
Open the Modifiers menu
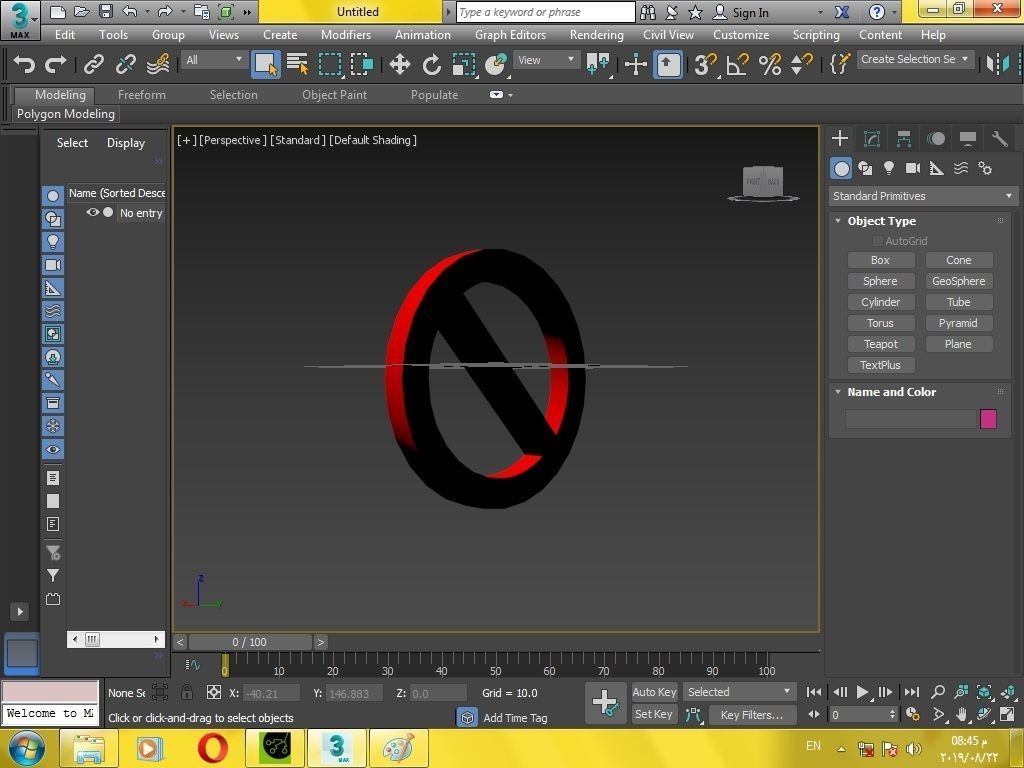pyautogui.click(x=345, y=35)
